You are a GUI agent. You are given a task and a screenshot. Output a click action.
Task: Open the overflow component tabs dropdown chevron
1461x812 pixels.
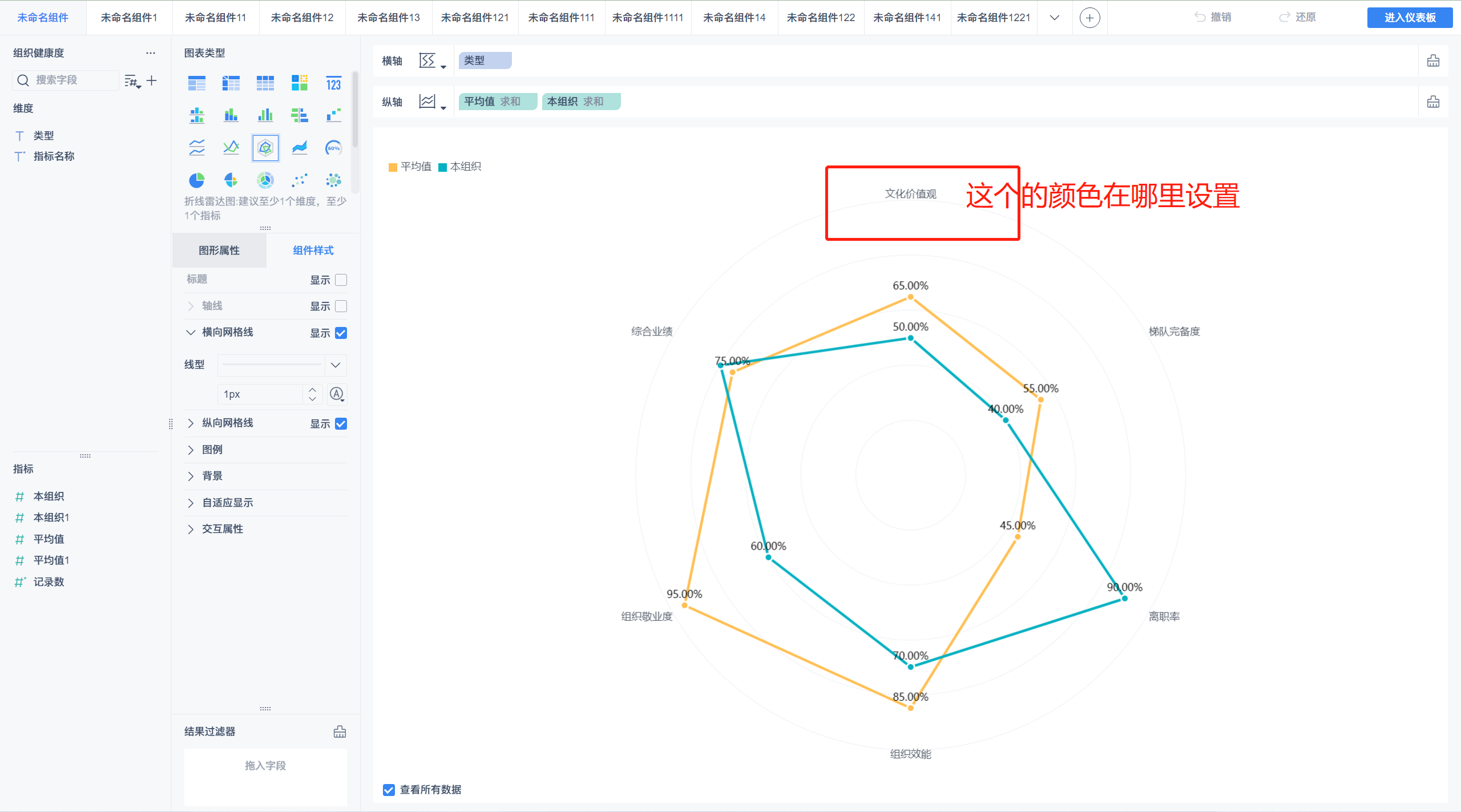point(1055,18)
